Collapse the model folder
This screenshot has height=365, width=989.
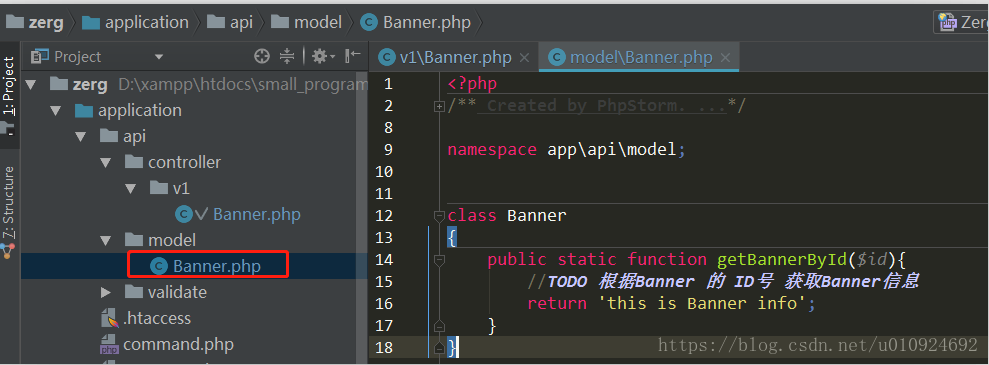[x=105, y=240]
